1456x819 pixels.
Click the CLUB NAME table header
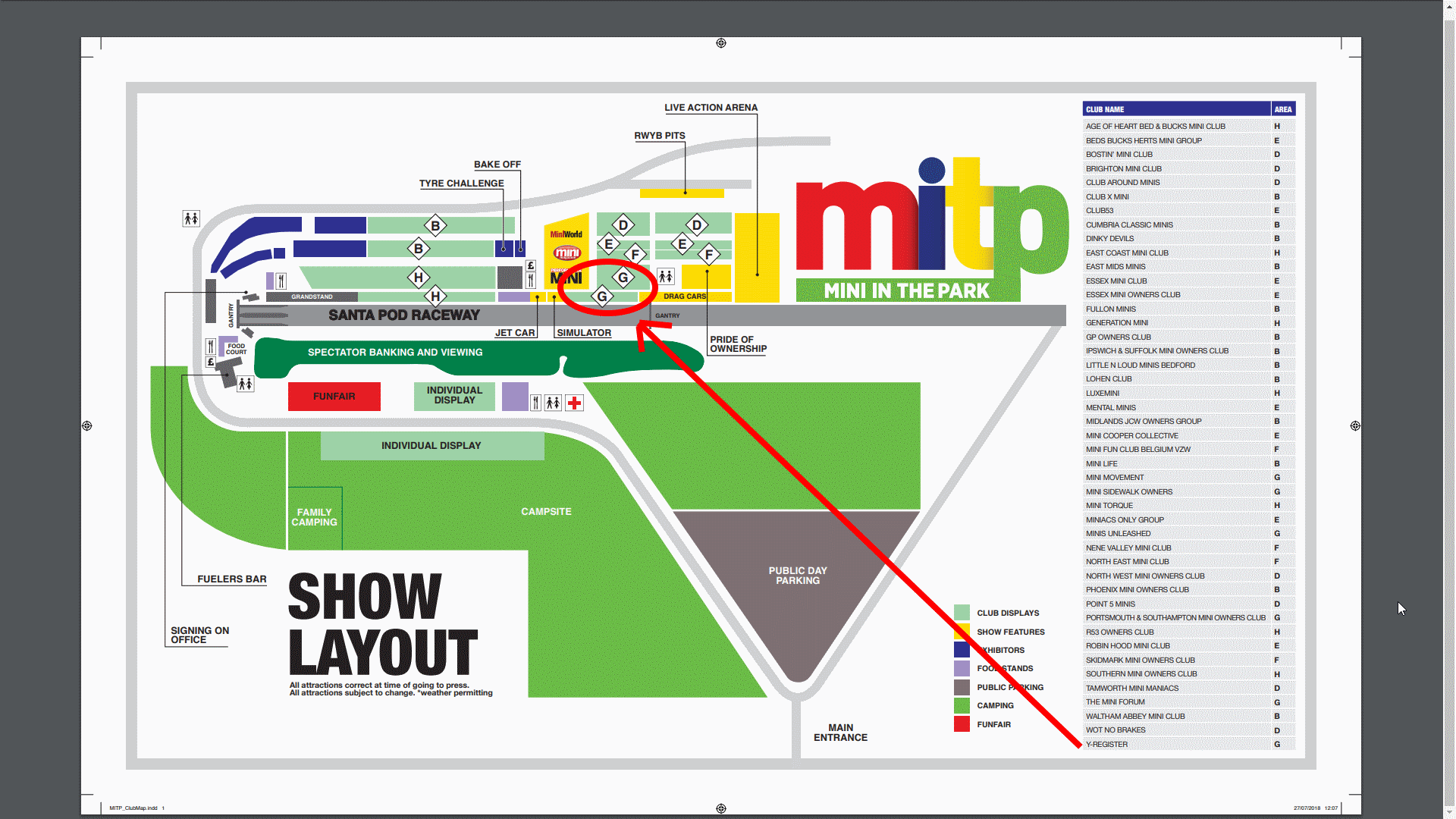point(1176,109)
